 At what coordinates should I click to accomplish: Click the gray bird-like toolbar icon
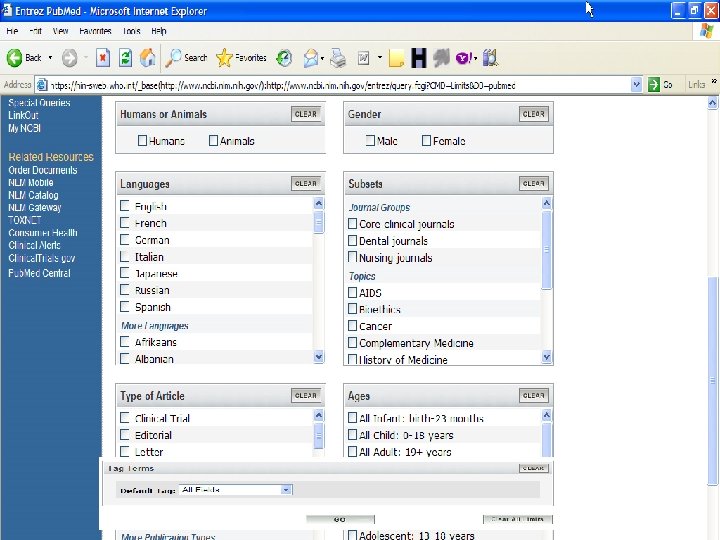[x=441, y=58]
